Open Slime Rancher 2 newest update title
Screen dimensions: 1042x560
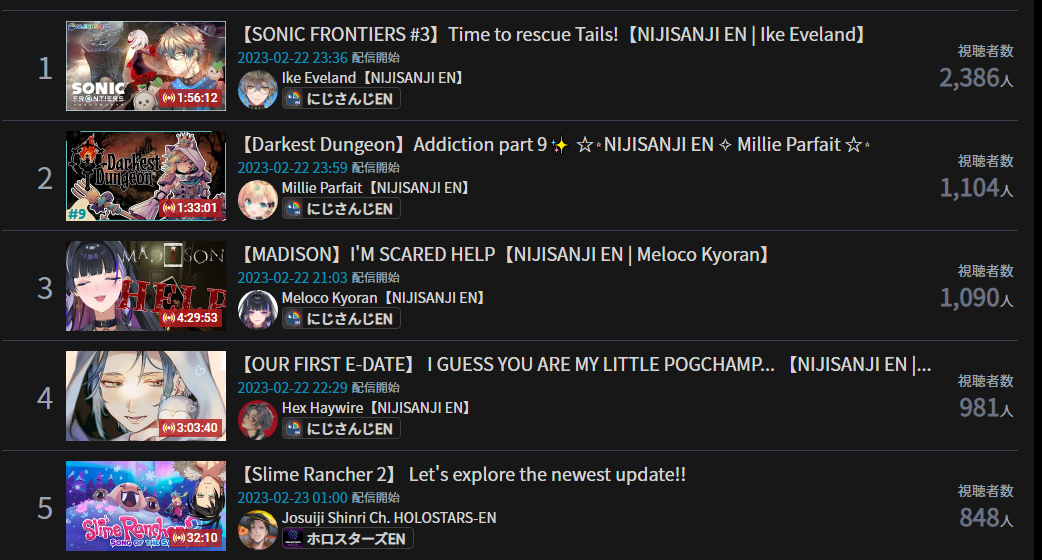coord(462,474)
